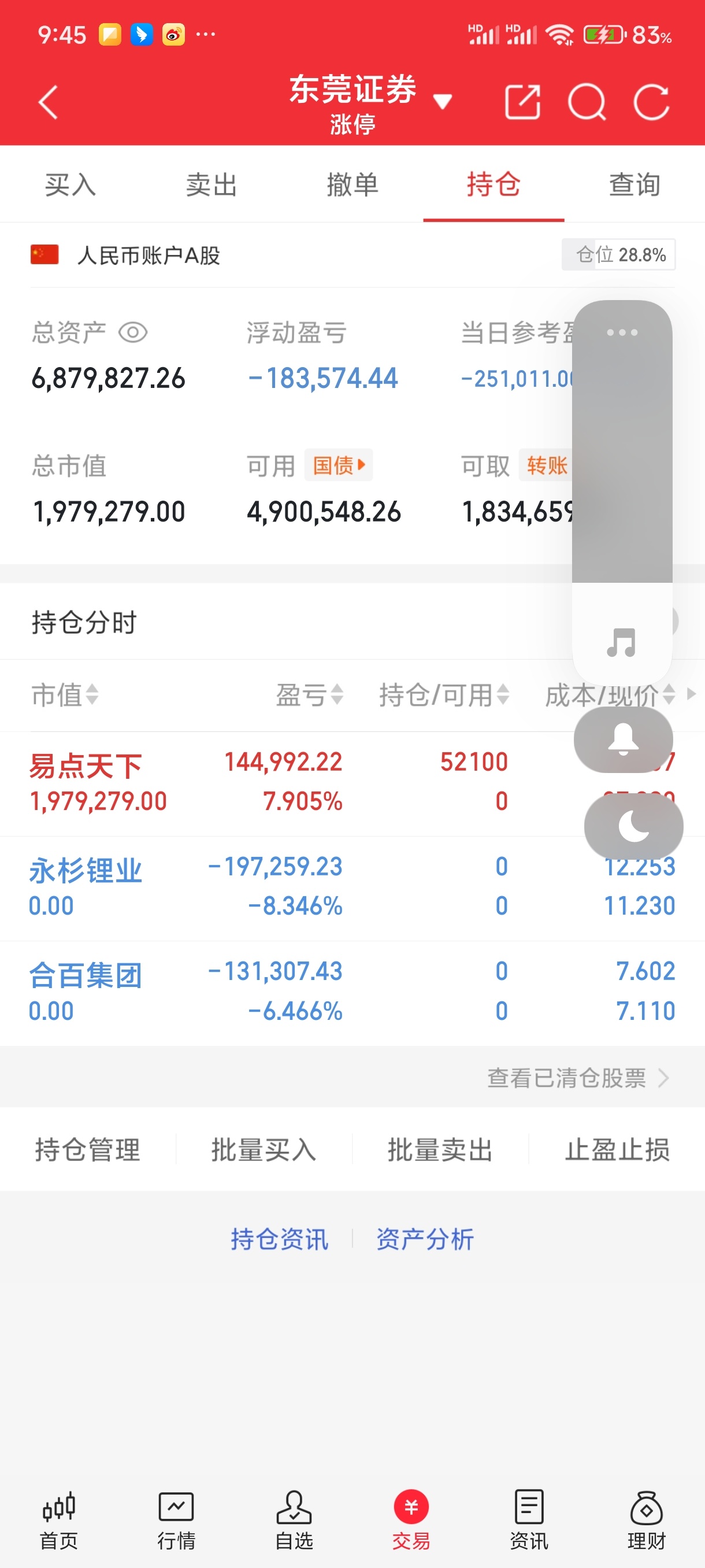Tap the 可用 value 4,900,548.26
705x1568 pixels.
tap(324, 511)
